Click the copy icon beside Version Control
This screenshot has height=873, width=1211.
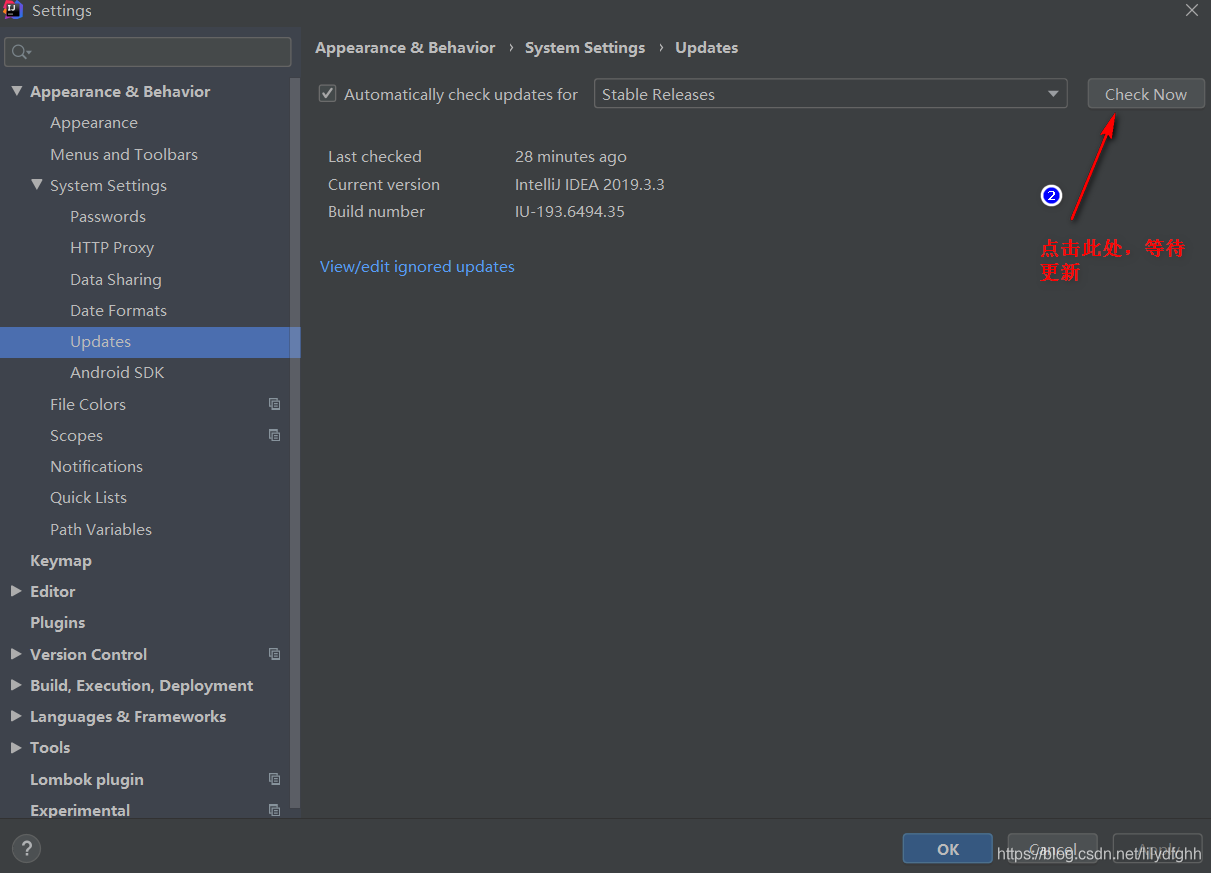point(274,654)
